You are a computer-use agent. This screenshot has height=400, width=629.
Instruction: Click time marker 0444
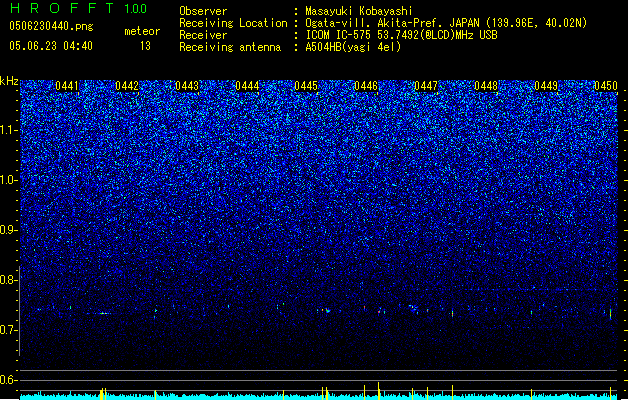(247, 86)
